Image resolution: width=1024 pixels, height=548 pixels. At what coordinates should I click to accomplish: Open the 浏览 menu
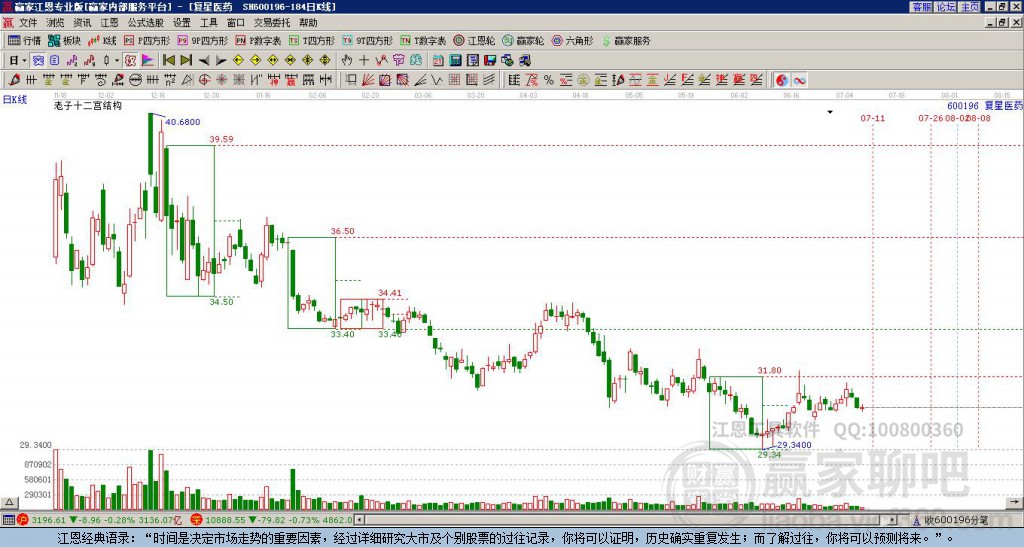[x=55, y=23]
